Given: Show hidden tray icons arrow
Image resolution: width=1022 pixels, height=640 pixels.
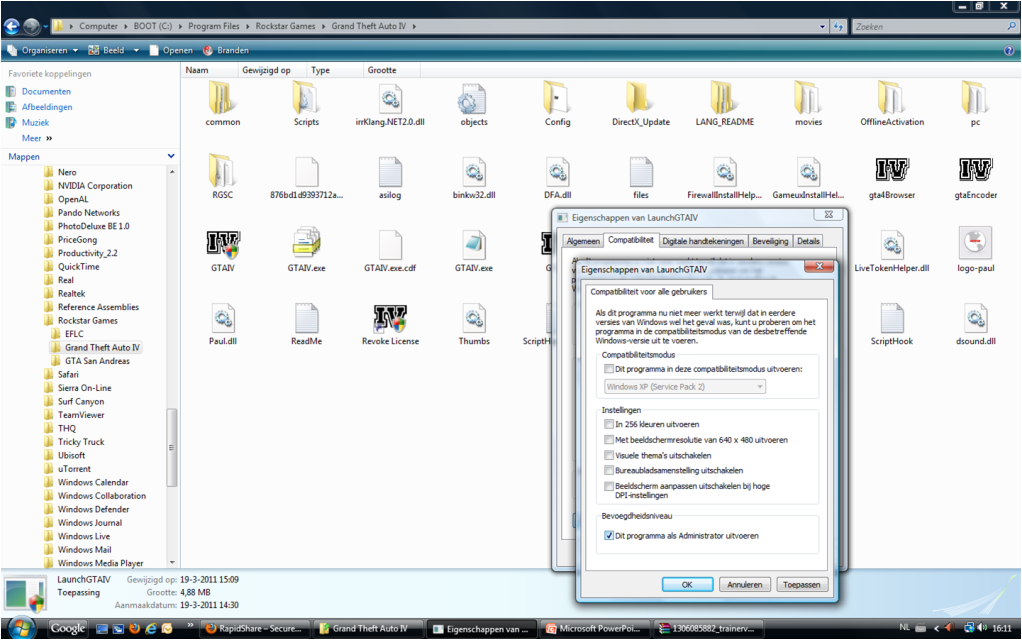Looking at the screenshot, I should click(x=937, y=628).
